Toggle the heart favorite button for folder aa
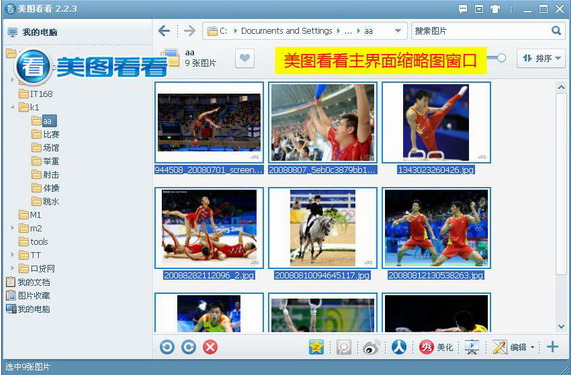This screenshot has height=375, width=572. pyautogui.click(x=245, y=58)
